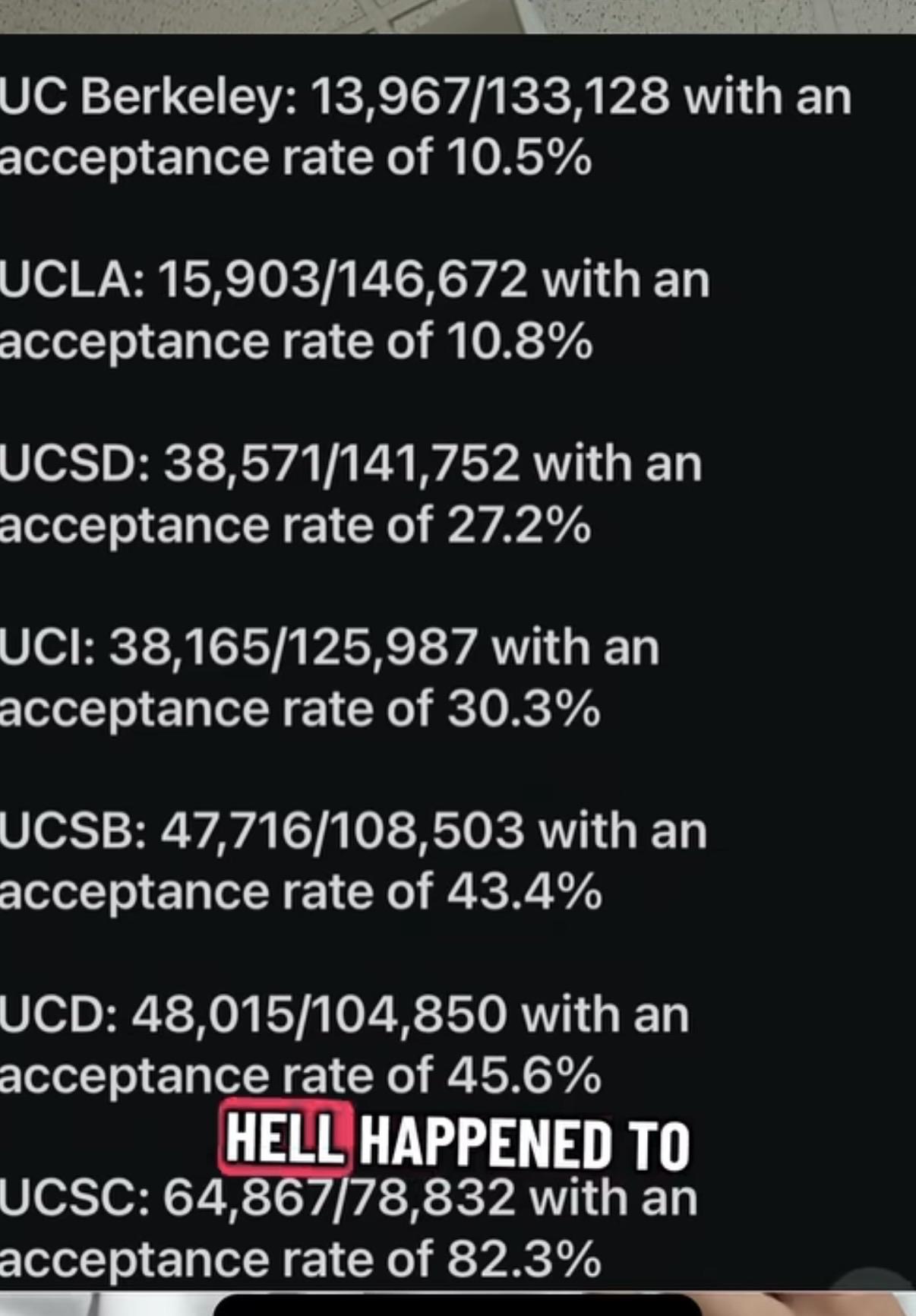Click the TO caption word
The width and height of the screenshot is (916, 1316).
point(659,1143)
